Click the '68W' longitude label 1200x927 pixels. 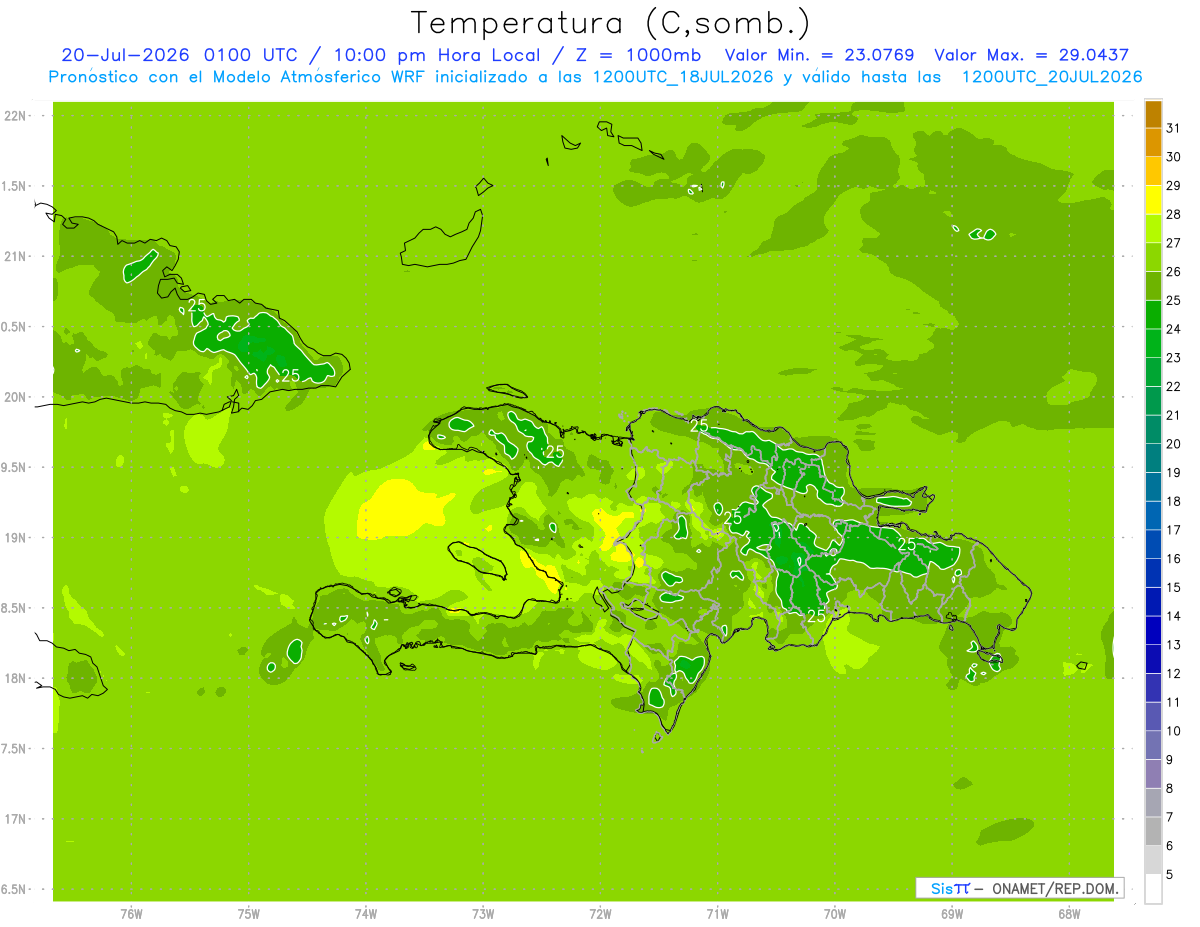1068,913
